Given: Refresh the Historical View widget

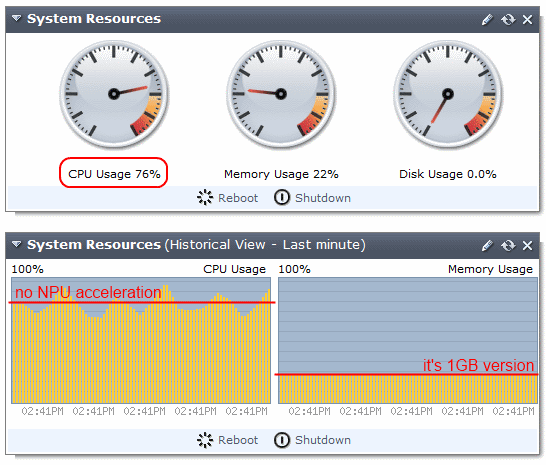Looking at the screenshot, I should [508, 246].
